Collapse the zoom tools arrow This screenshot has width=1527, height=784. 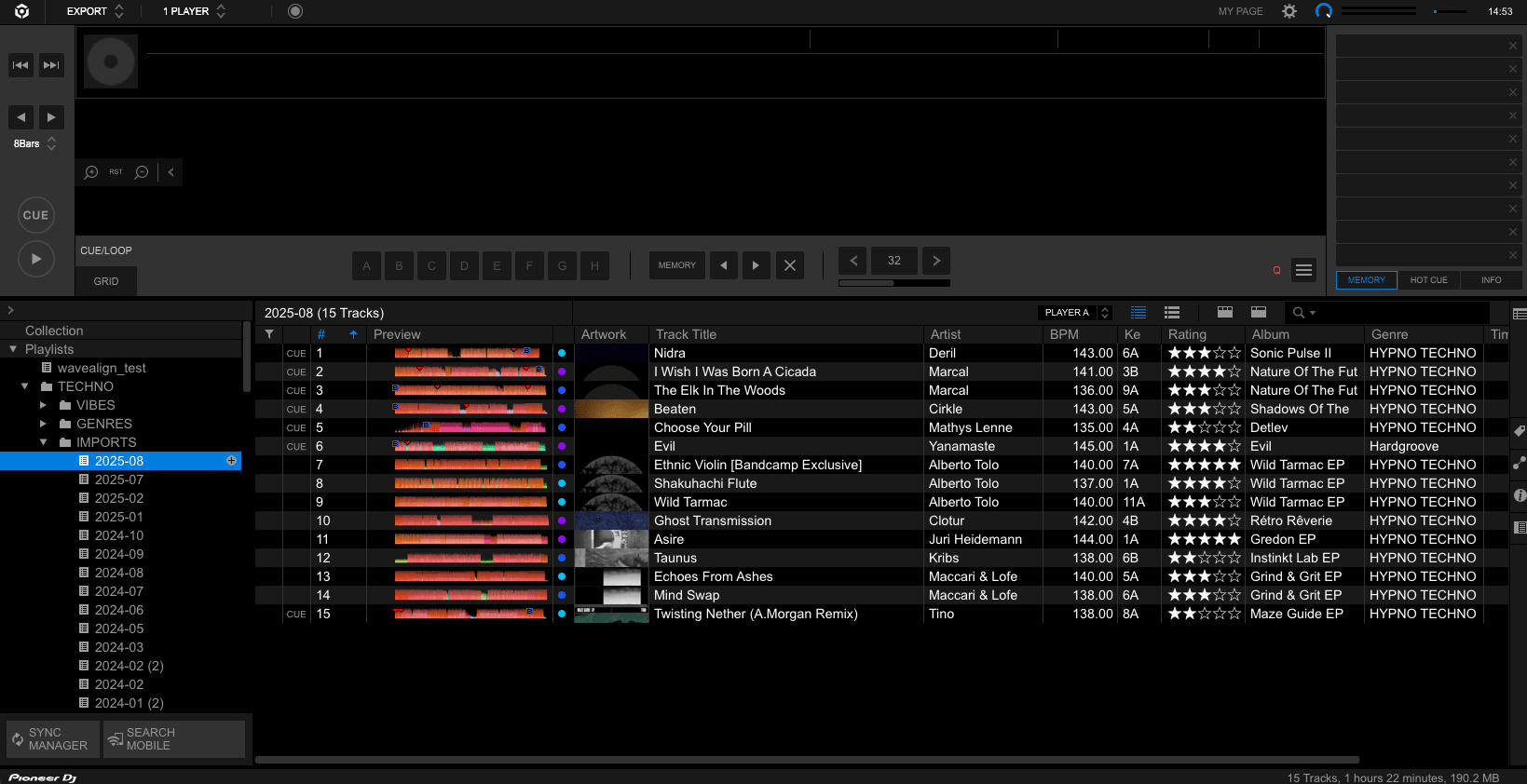point(171,172)
